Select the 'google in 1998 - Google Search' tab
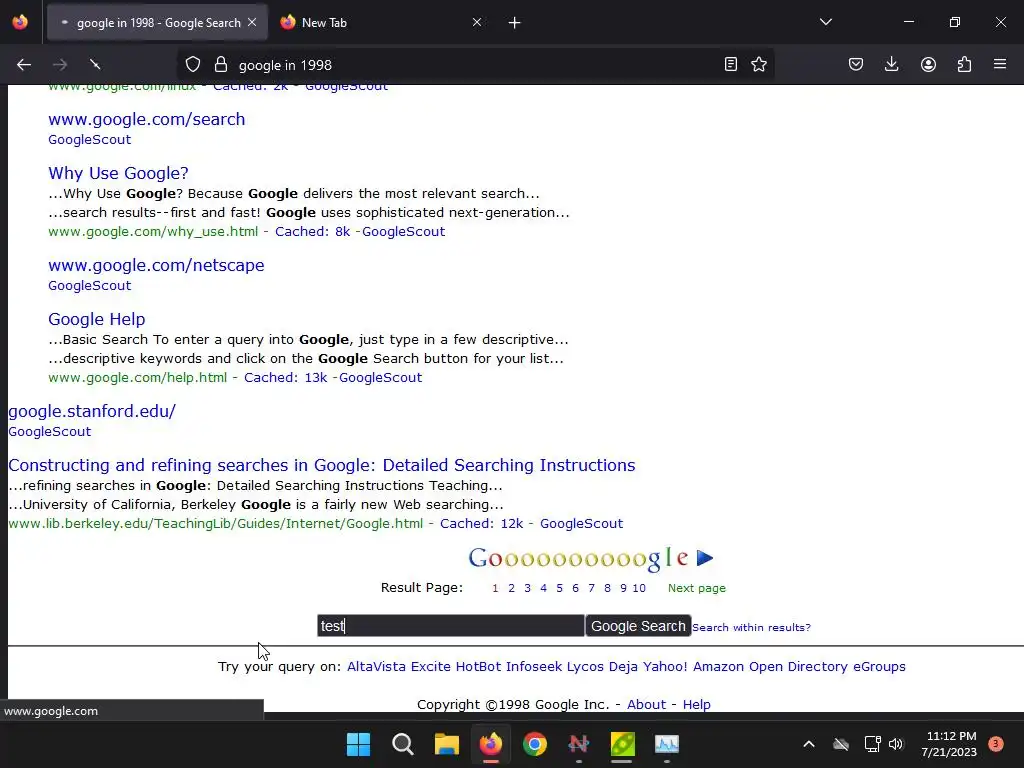This screenshot has height=768, width=1024. pyautogui.click(x=158, y=23)
